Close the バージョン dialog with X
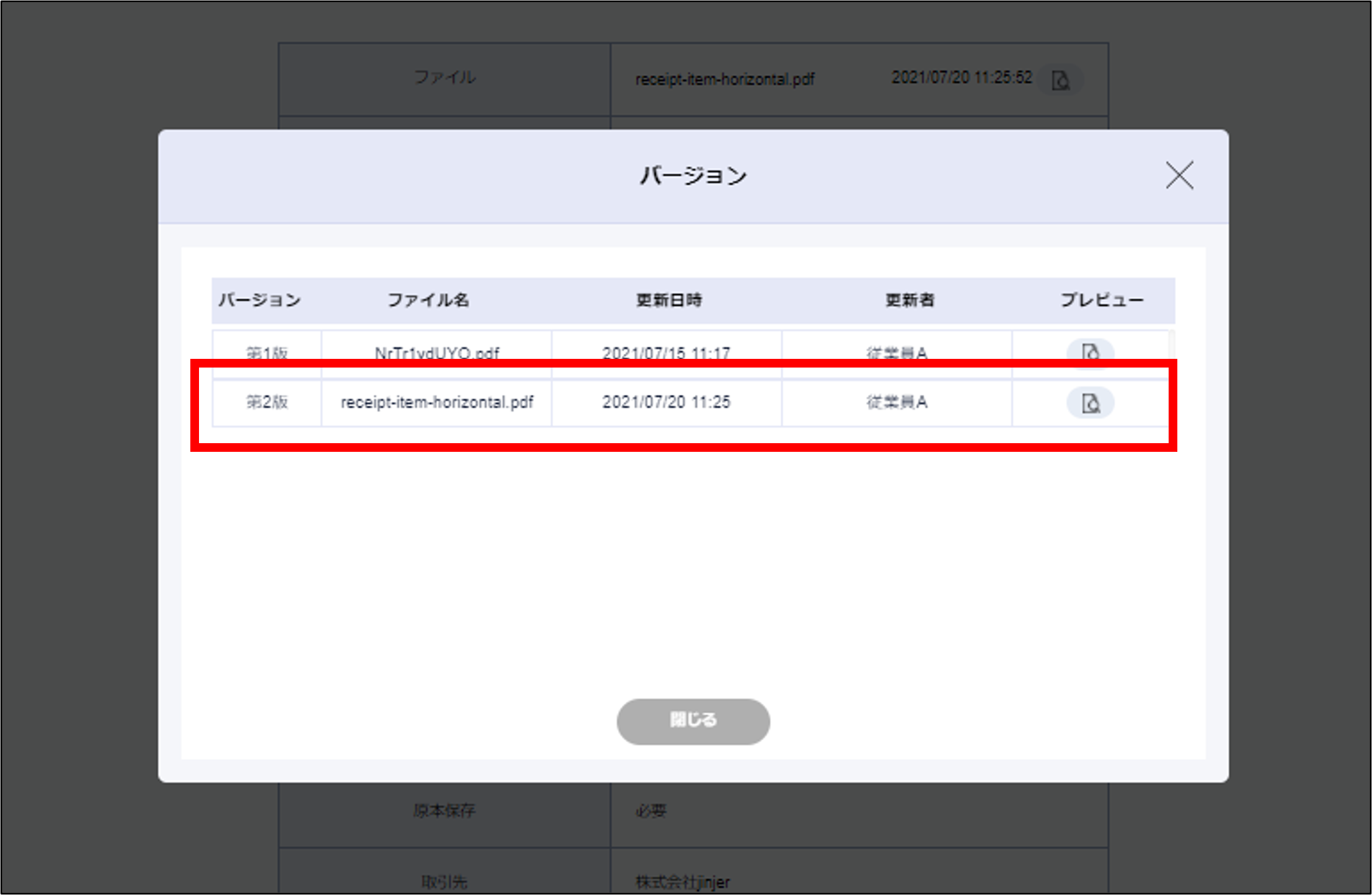The height and width of the screenshot is (895, 1372). pyautogui.click(x=1179, y=175)
